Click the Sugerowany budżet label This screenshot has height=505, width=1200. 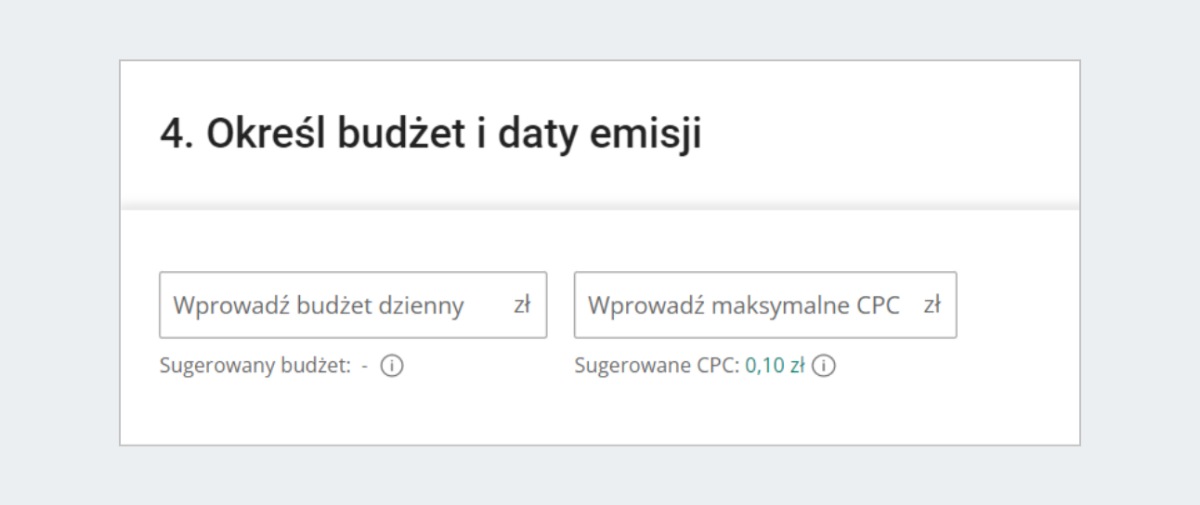pos(255,366)
